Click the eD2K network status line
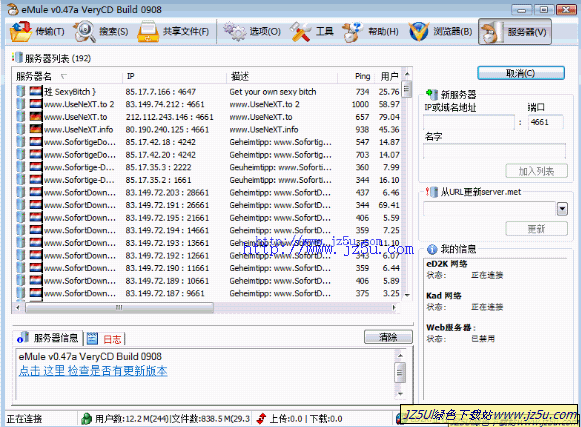The width and height of the screenshot is (581, 427). tap(465, 275)
